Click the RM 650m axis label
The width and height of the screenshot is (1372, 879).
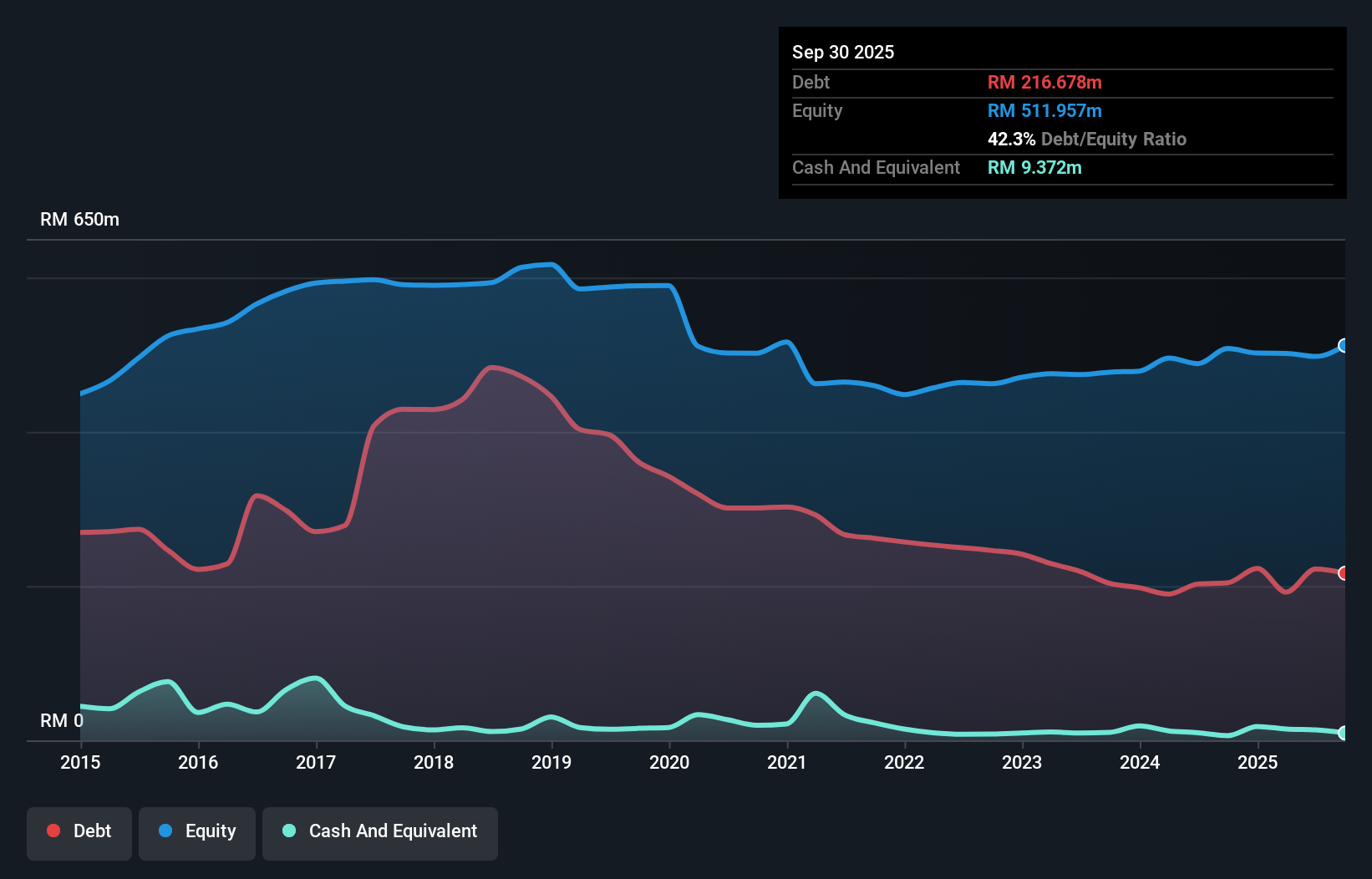coord(79,219)
